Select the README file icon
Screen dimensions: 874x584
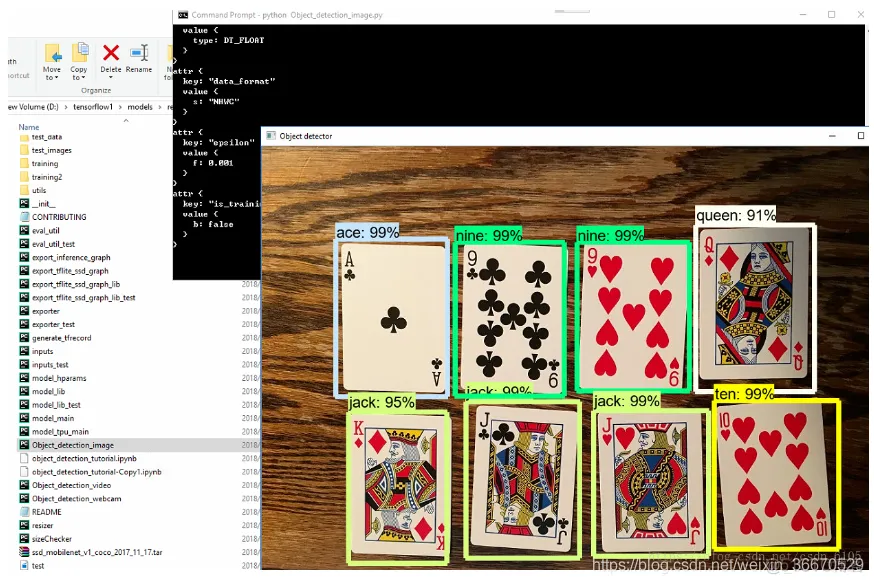pyautogui.click(x=24, y=512)
